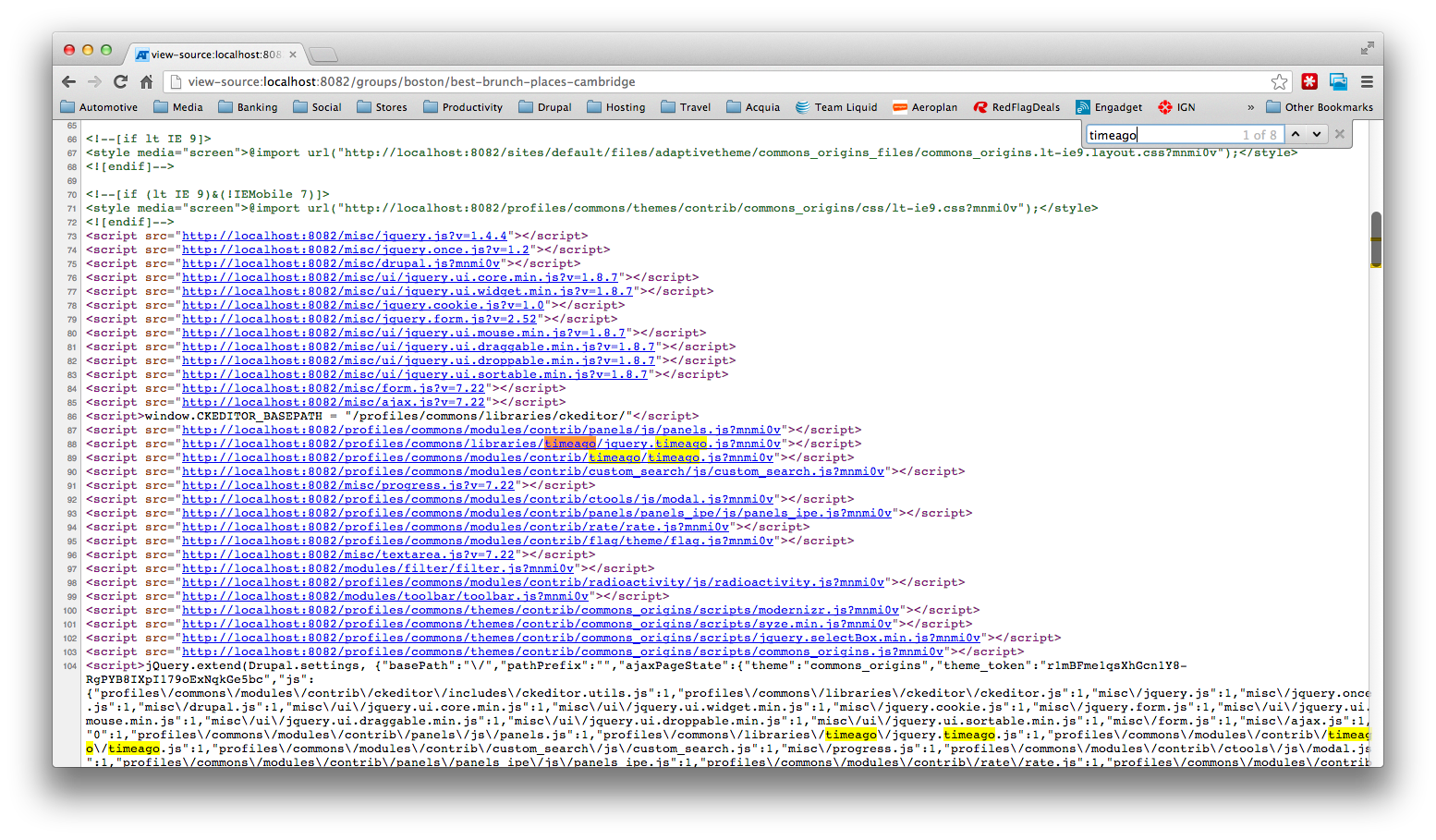Open a new tab
The image size is (1436, 840).
[322, 55]
